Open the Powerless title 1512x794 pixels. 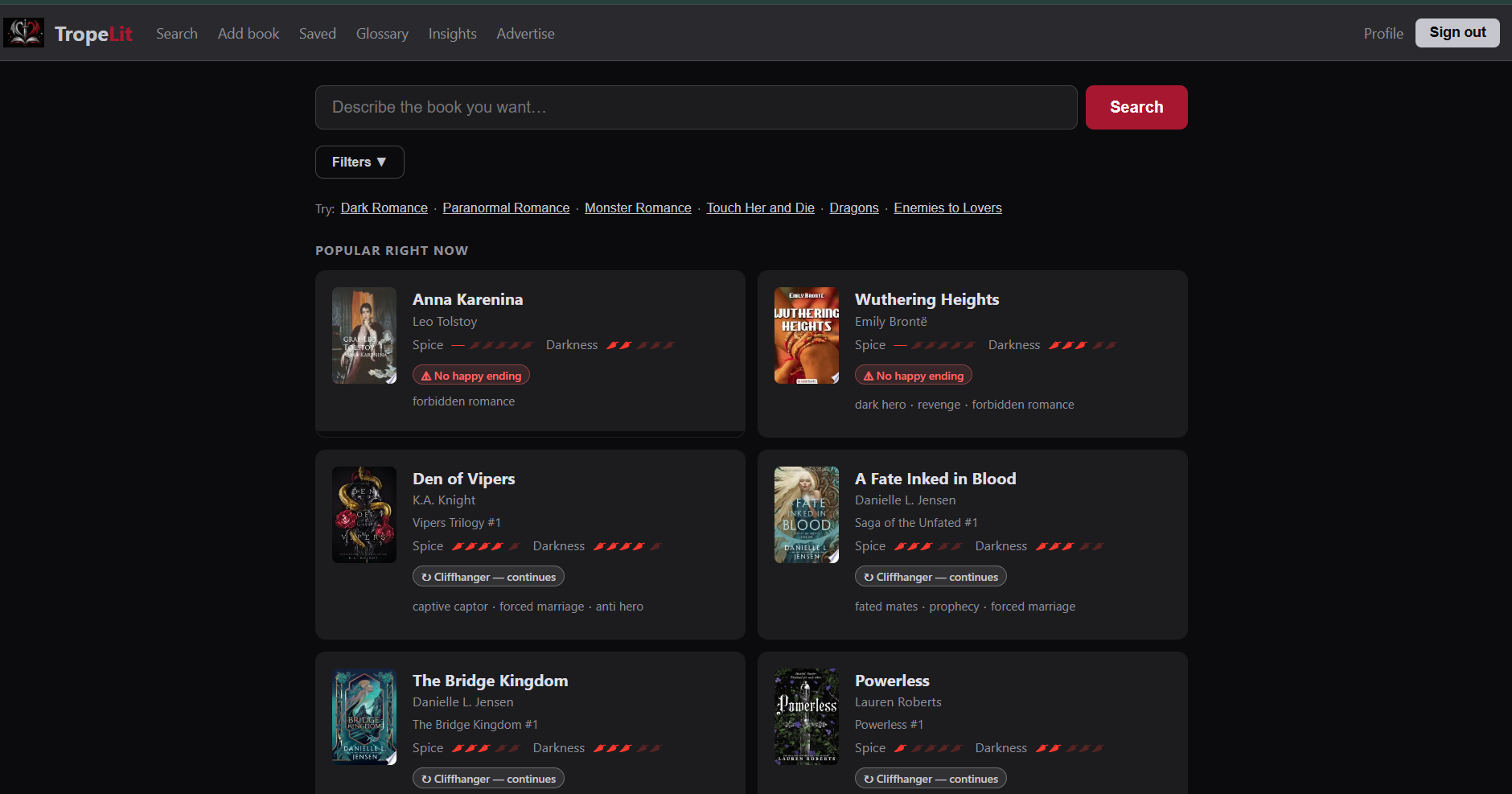(x=892, y=681)
